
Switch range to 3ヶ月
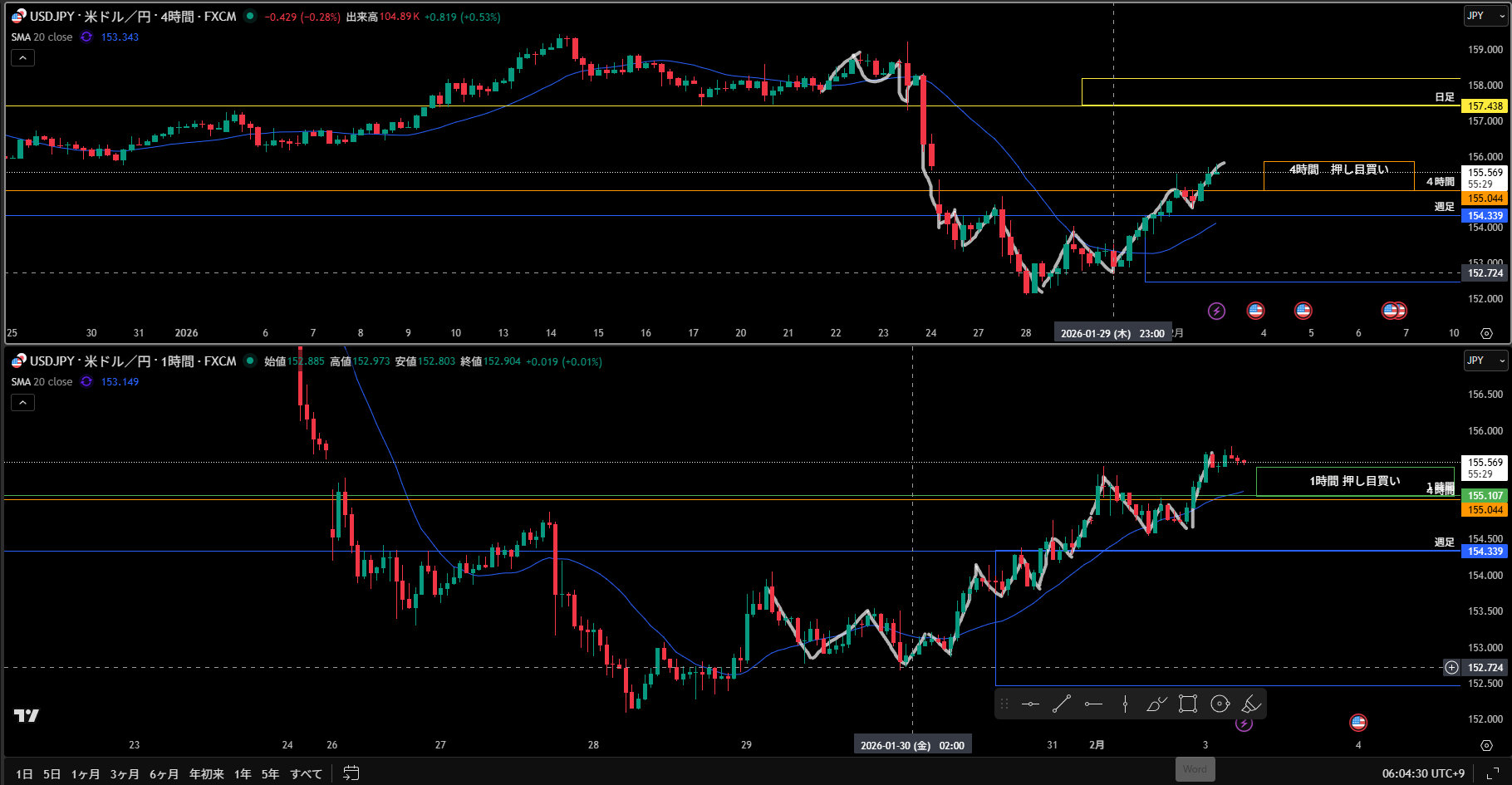[x=124, y=774]
